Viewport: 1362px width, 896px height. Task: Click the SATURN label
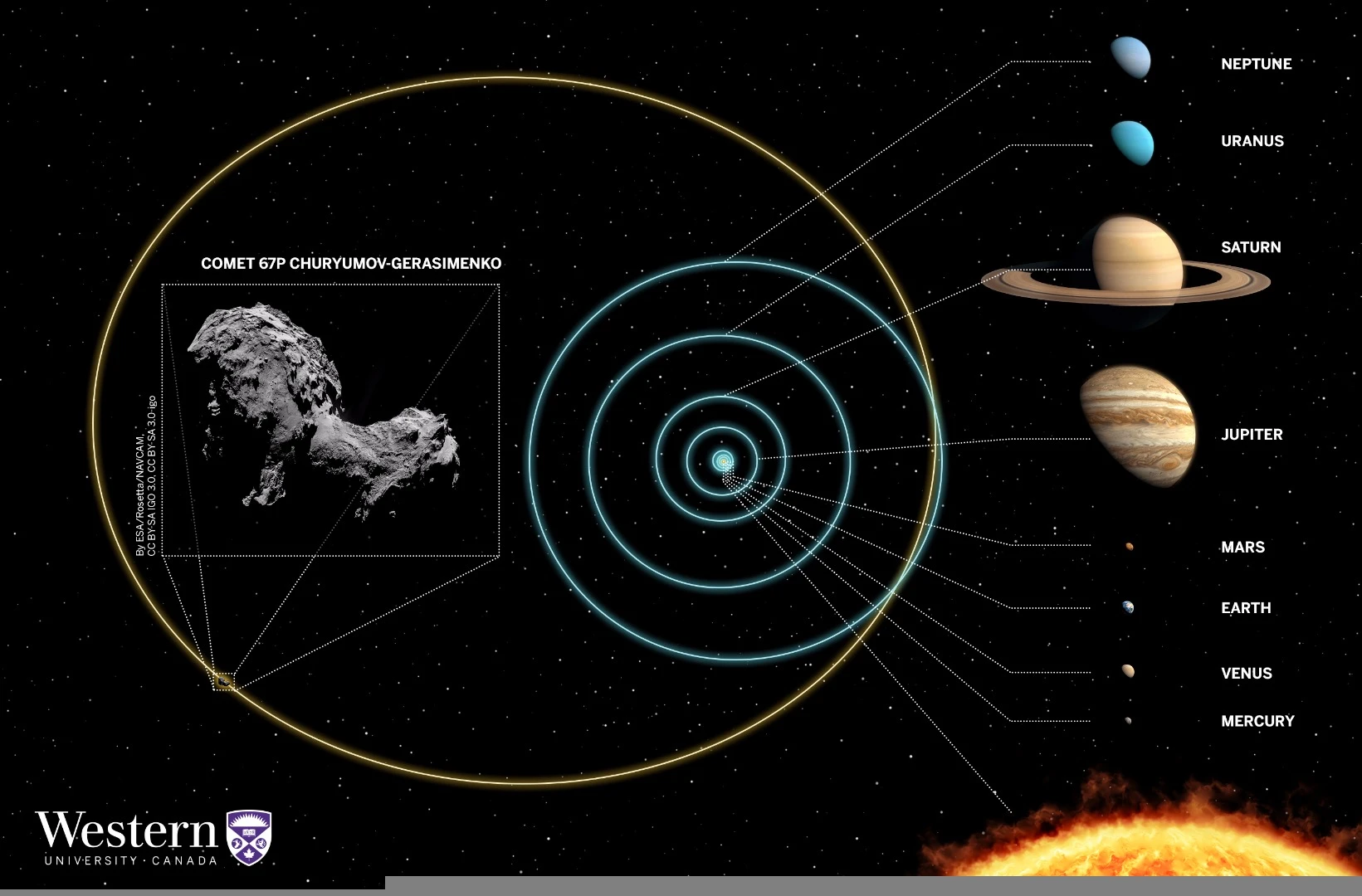(x=1251, y=247)
